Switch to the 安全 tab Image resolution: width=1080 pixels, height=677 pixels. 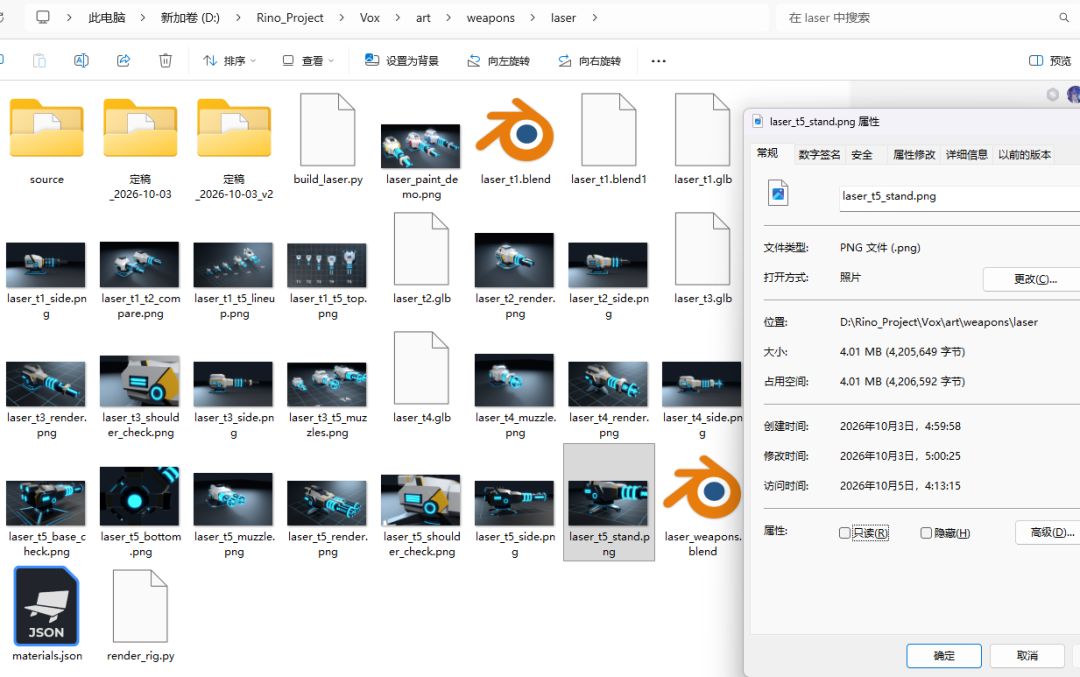(862, 155)
